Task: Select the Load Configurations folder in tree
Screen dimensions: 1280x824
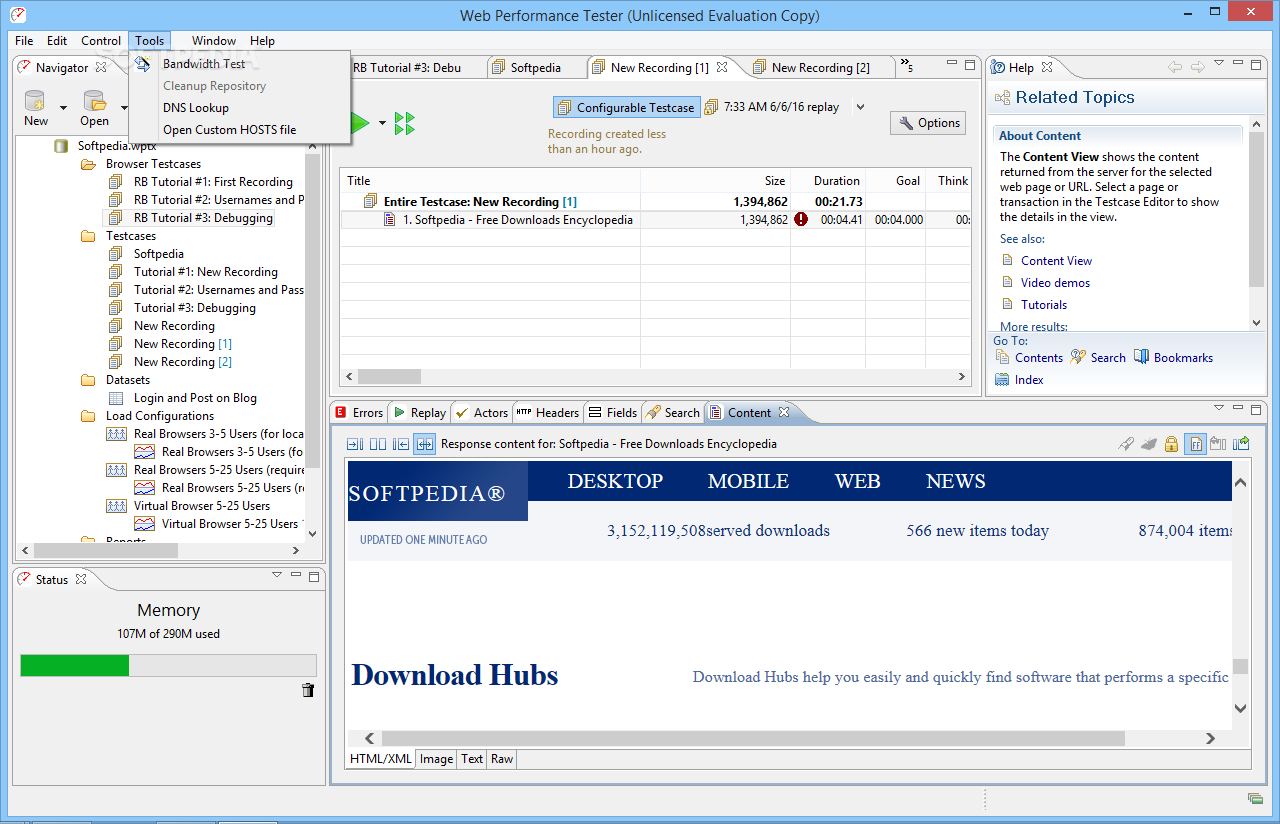Action: (x=160, y=416)
